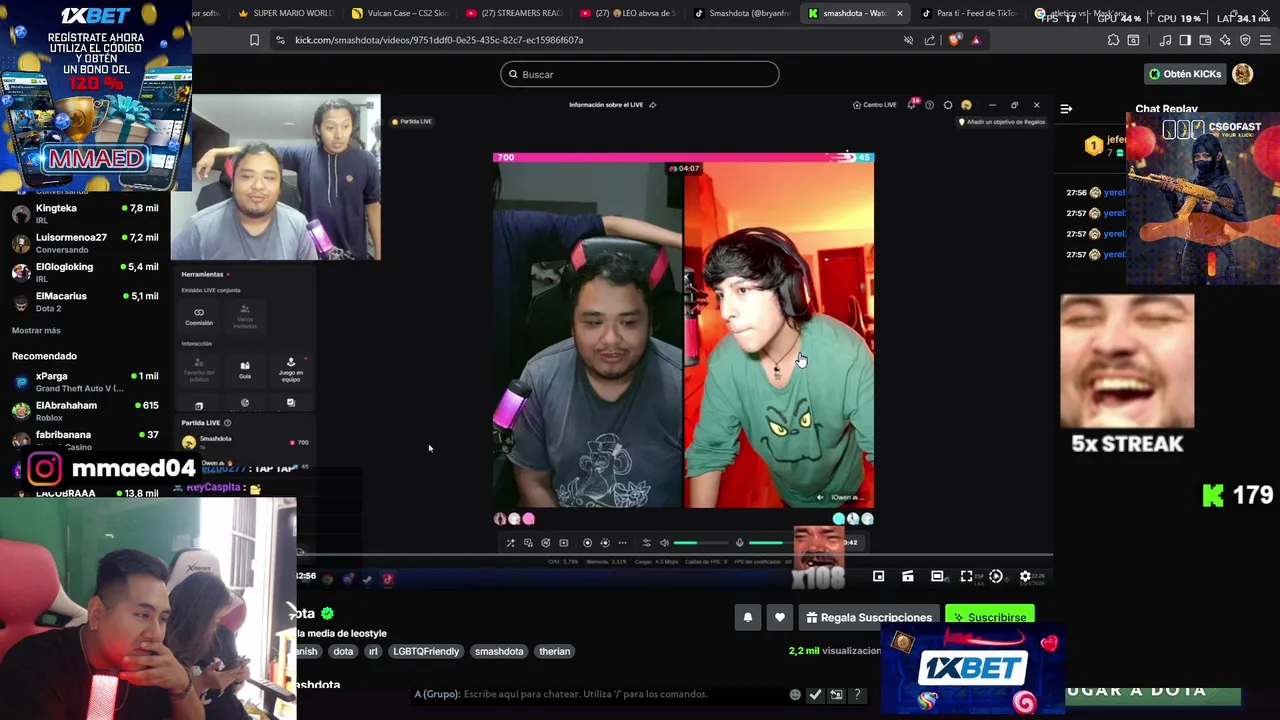The image size is (1280, 720).
Task: Open recommended channel fabribanana
Action: coord(85,438)
